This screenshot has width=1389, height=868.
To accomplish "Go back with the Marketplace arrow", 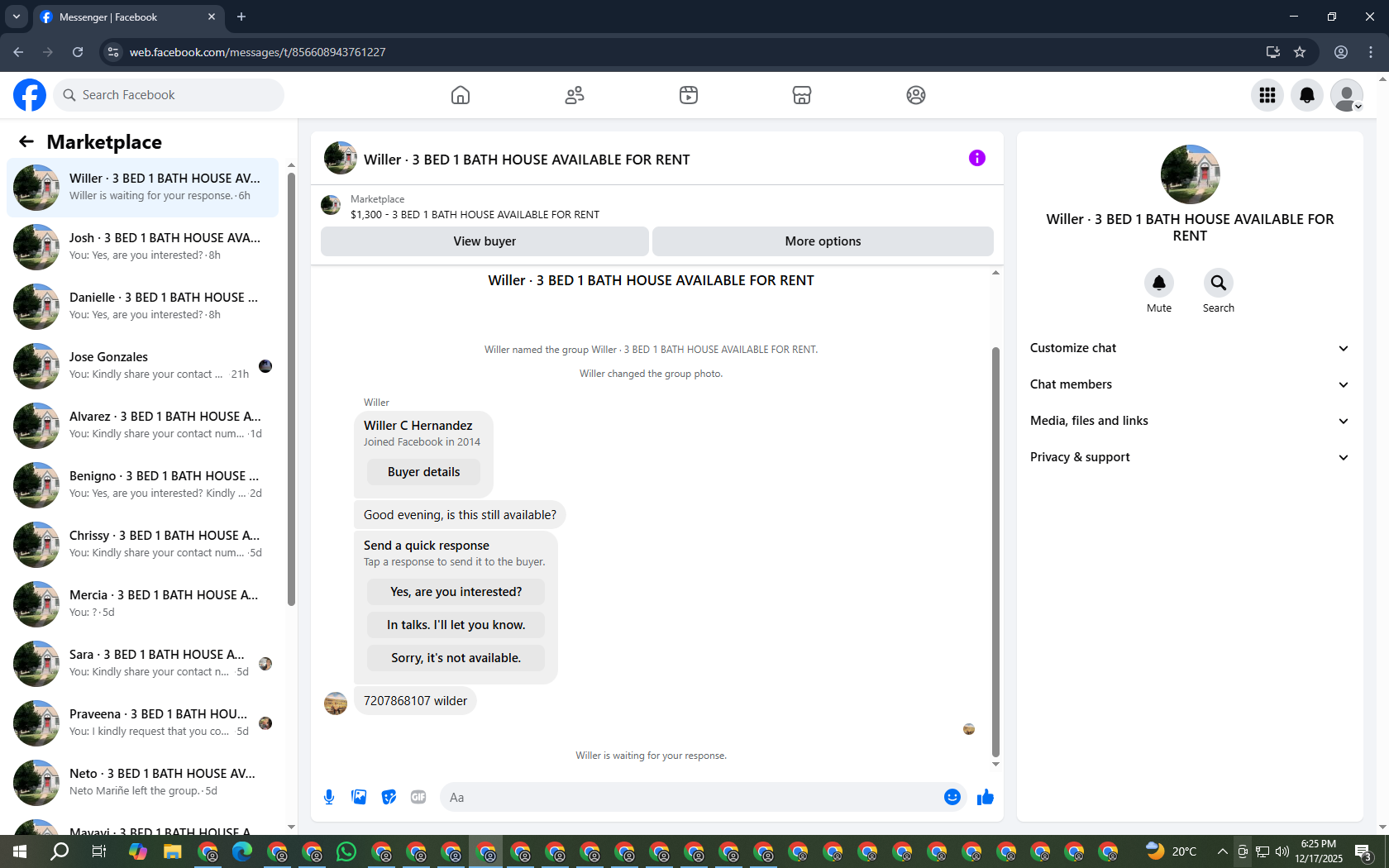I will (26, 141).
